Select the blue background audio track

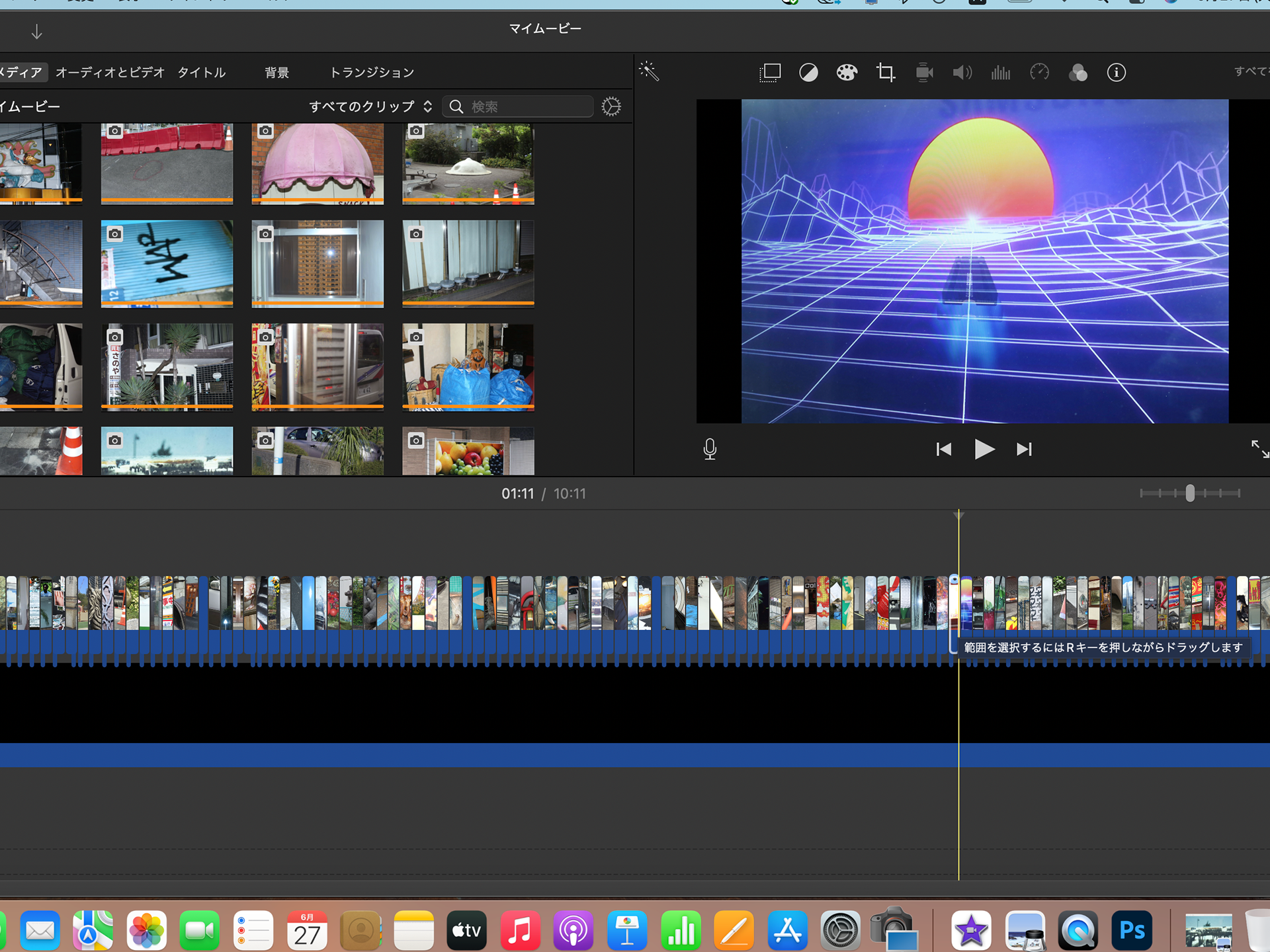point(635,755)
